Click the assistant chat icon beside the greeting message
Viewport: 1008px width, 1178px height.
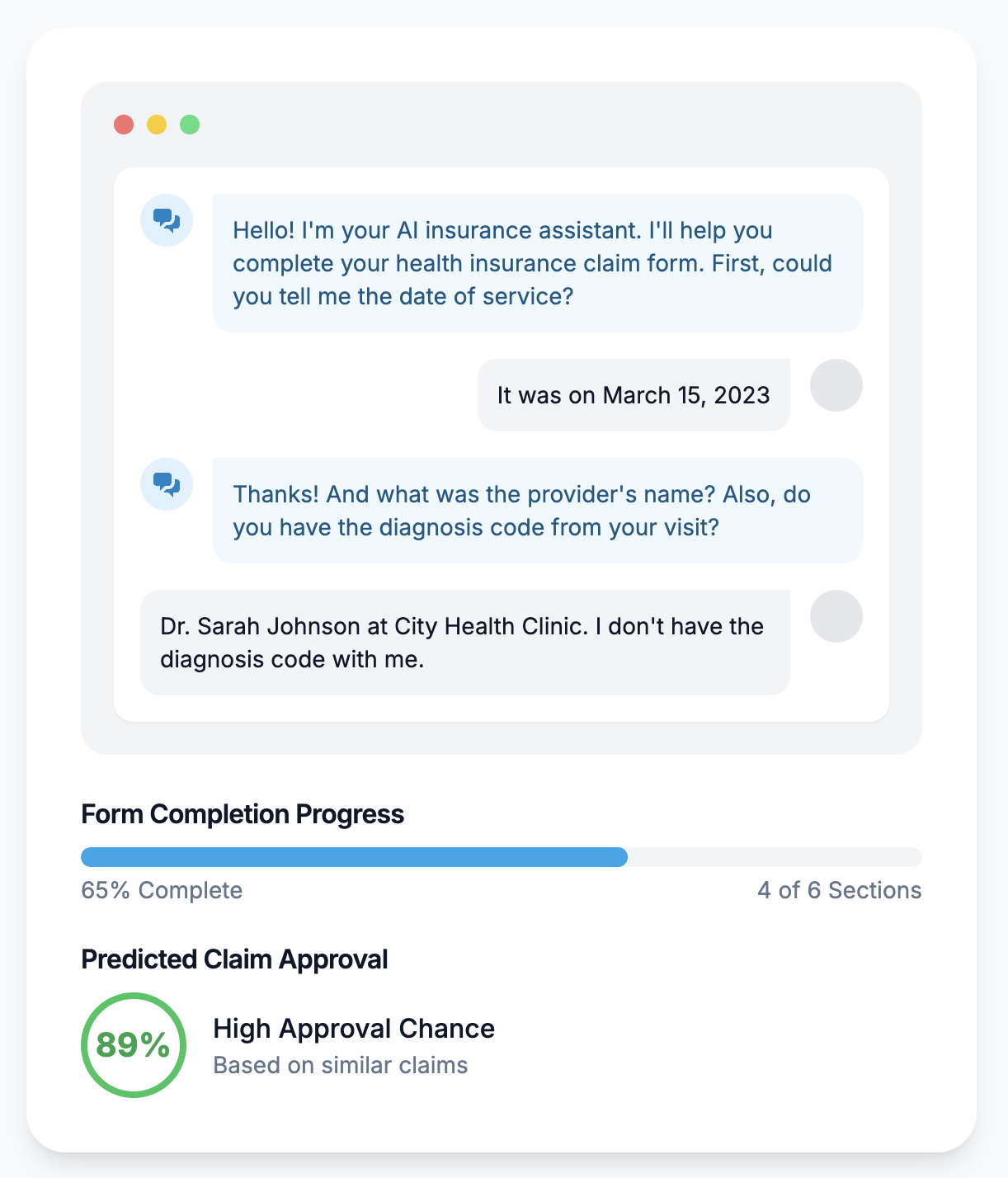click(167, 220)
